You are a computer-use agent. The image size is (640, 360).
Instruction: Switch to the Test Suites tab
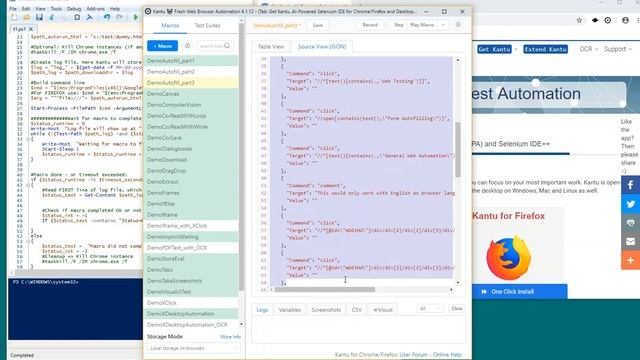tap(207, 25)
